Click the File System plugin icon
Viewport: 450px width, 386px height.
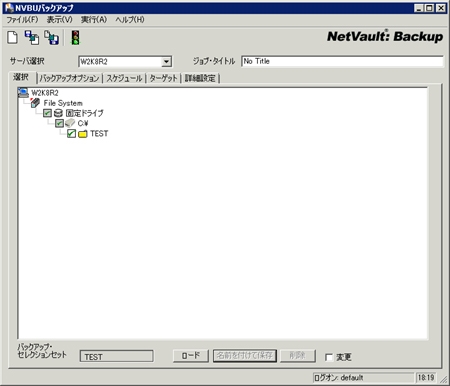point(35,103)
